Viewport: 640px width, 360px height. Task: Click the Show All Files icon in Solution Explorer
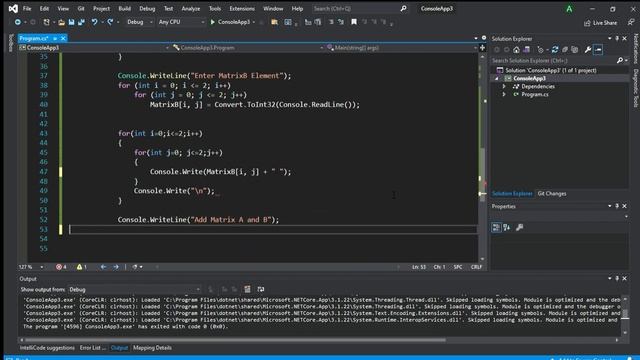(x=575, y=50)
